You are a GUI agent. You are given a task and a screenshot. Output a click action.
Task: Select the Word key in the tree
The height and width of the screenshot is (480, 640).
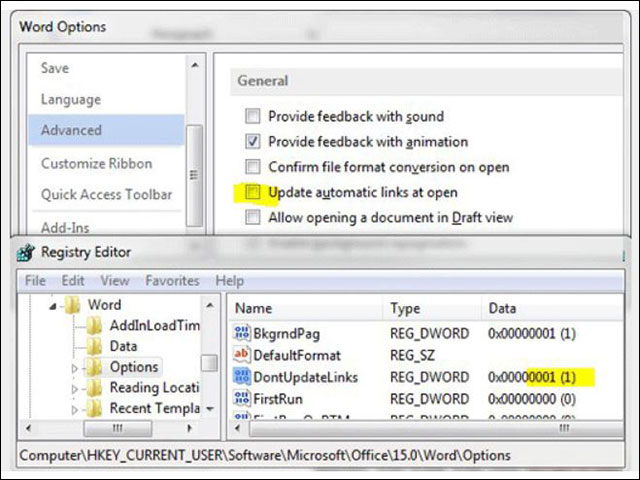tap(104, 305)
